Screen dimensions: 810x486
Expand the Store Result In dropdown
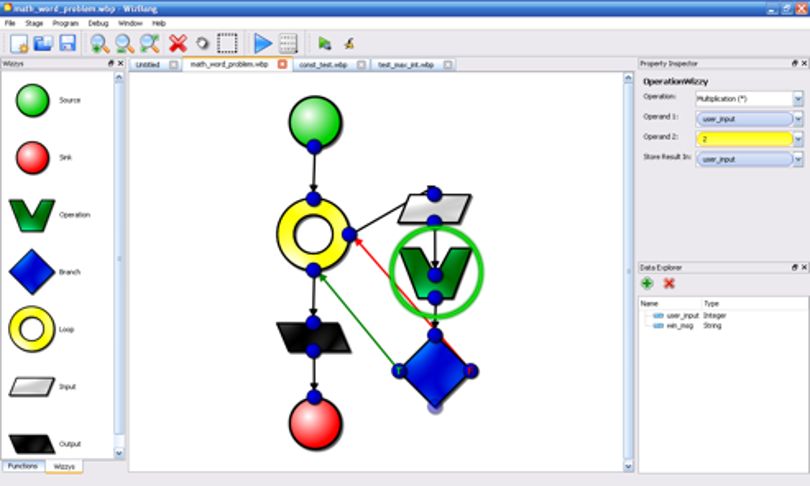tap(798, 160)
